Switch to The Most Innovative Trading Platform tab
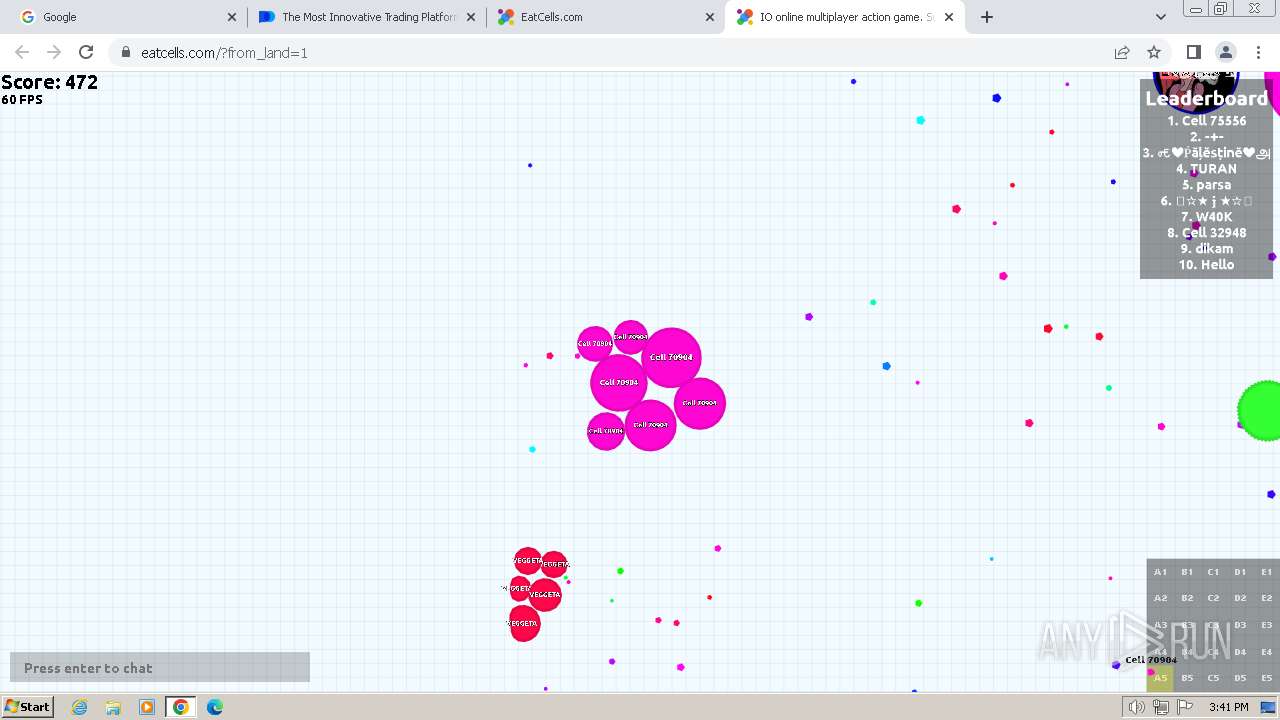This screenshot has width=1280, height=720. click(x=367, y=17)
